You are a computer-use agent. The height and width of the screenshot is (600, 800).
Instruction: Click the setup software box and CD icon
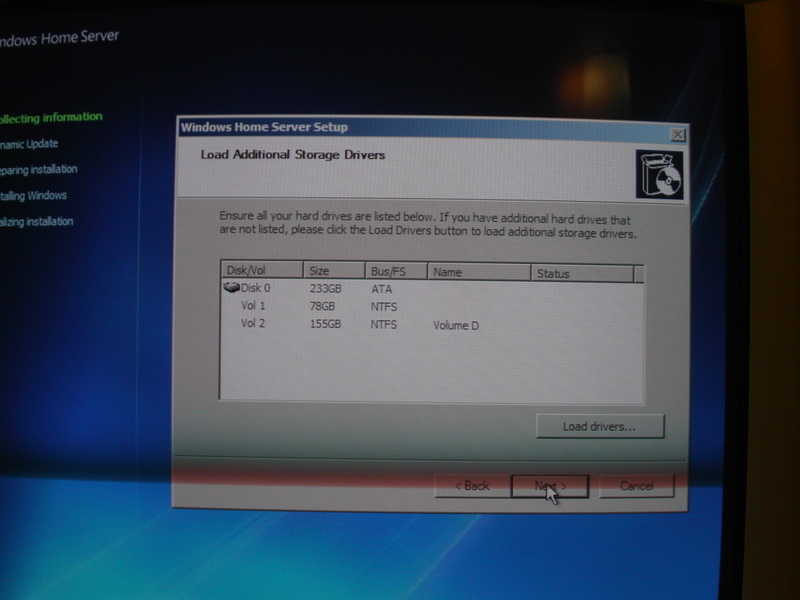(659, 174)
